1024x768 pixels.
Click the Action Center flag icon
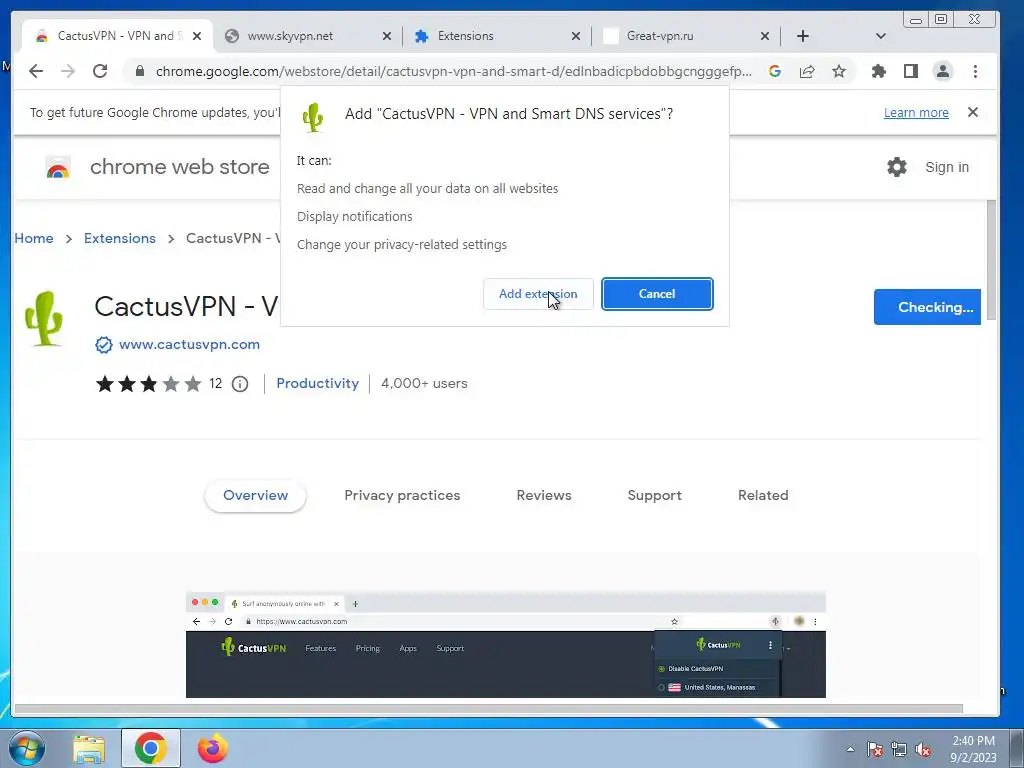pyautogui.click(x=875, y=749)
